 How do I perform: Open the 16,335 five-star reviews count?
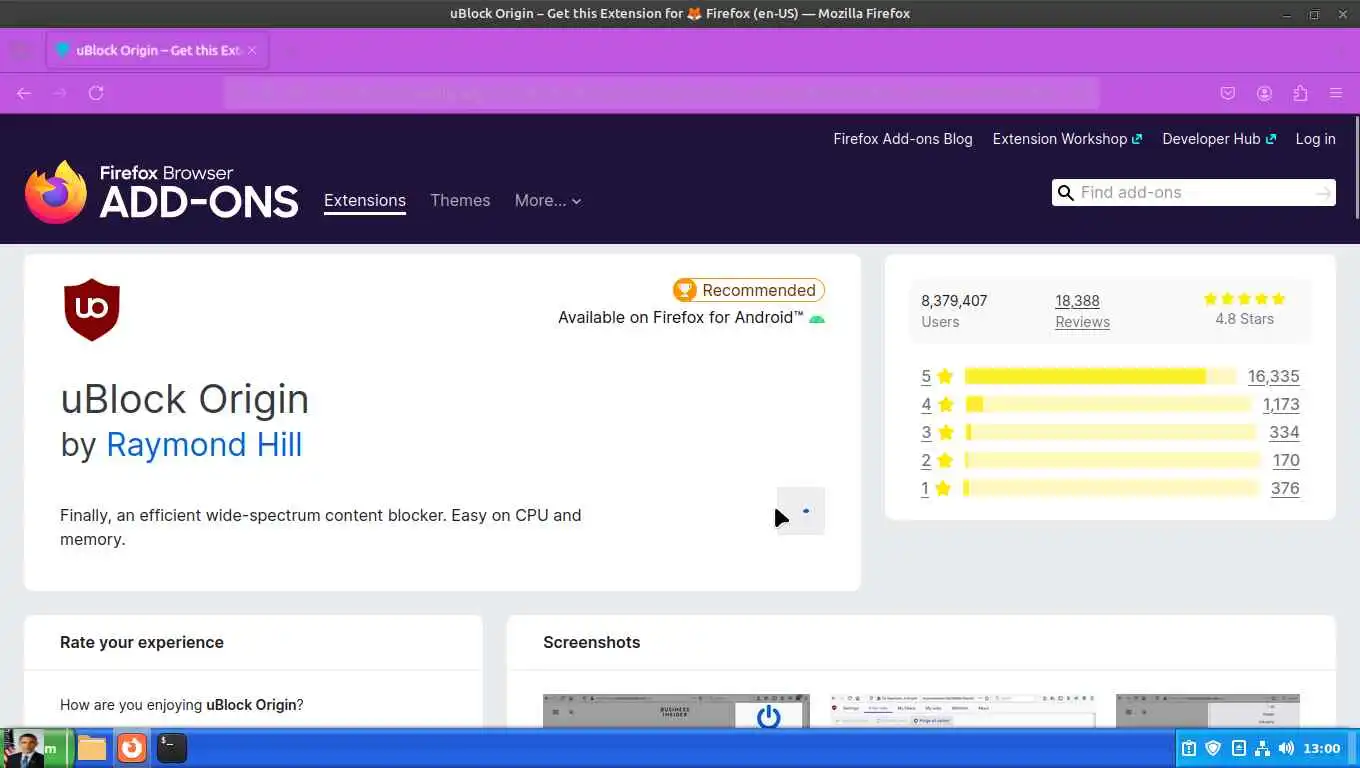click(x=1273, y=377)
